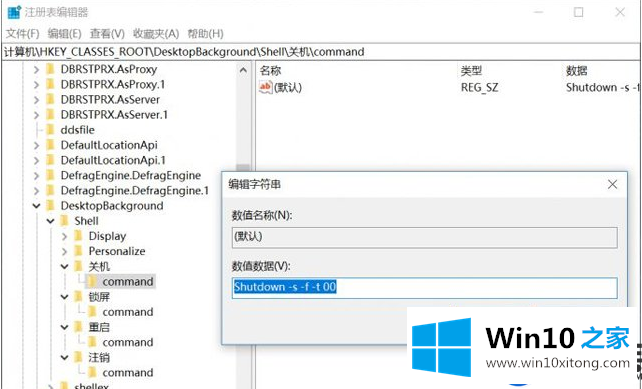Image resolution: width=642 pixels, height=389 pixels.
Task: Expand the DBRSTPRX.AsProxy.1 key
Action: pyautogui.click(x=36, y=85)
